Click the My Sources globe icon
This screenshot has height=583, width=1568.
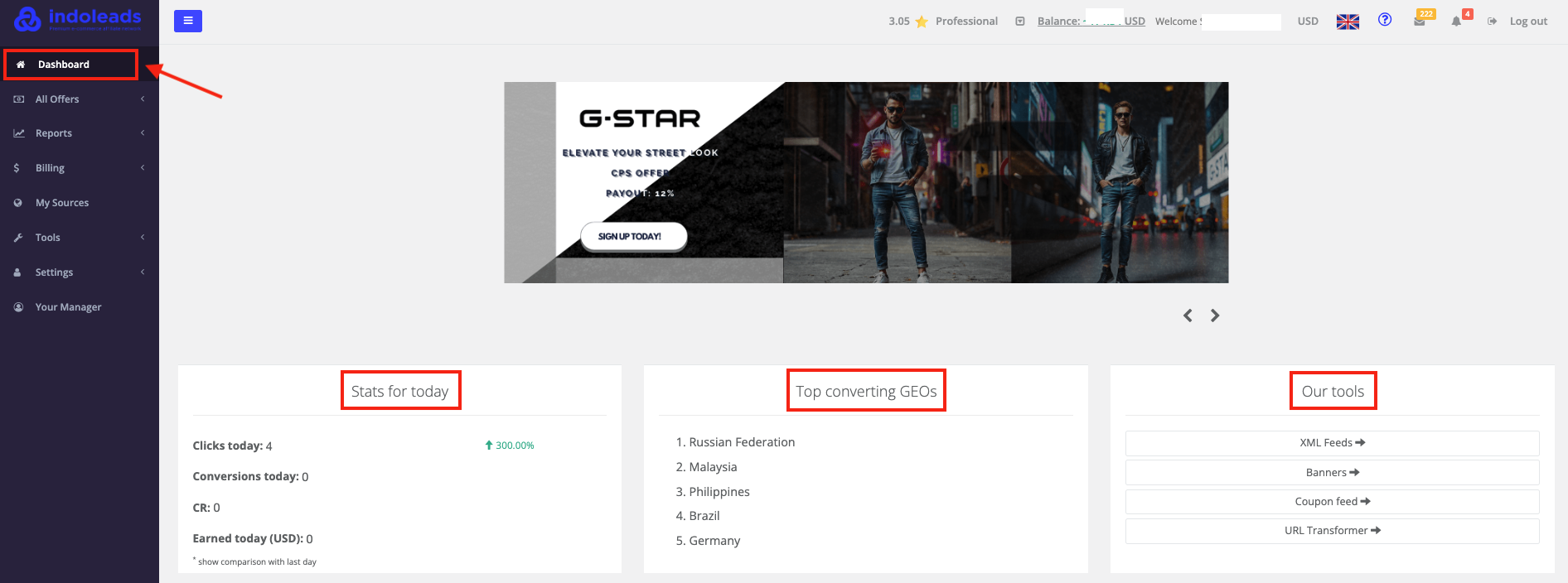(x=18, y=203)
